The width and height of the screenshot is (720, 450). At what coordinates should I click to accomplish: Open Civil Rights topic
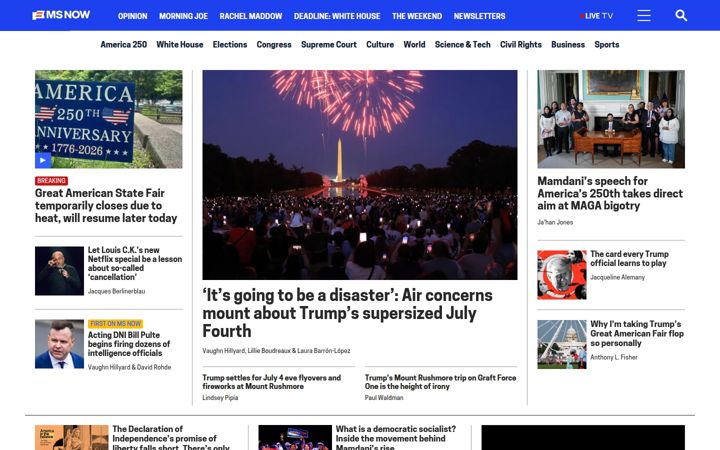[521, 45]
